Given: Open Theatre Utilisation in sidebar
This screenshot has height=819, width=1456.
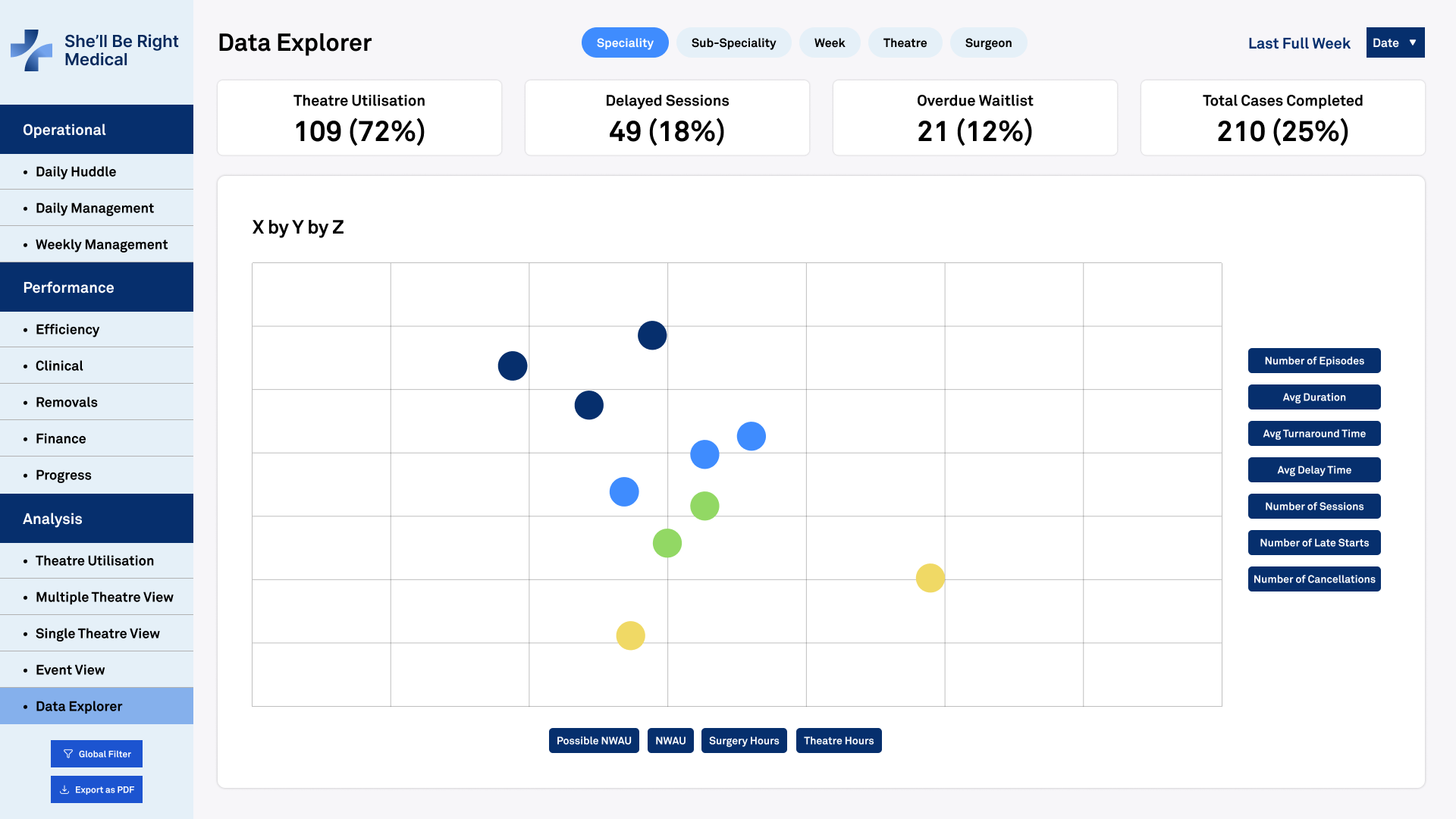Looking at the screenshot, I should click(x=96, y=560).
